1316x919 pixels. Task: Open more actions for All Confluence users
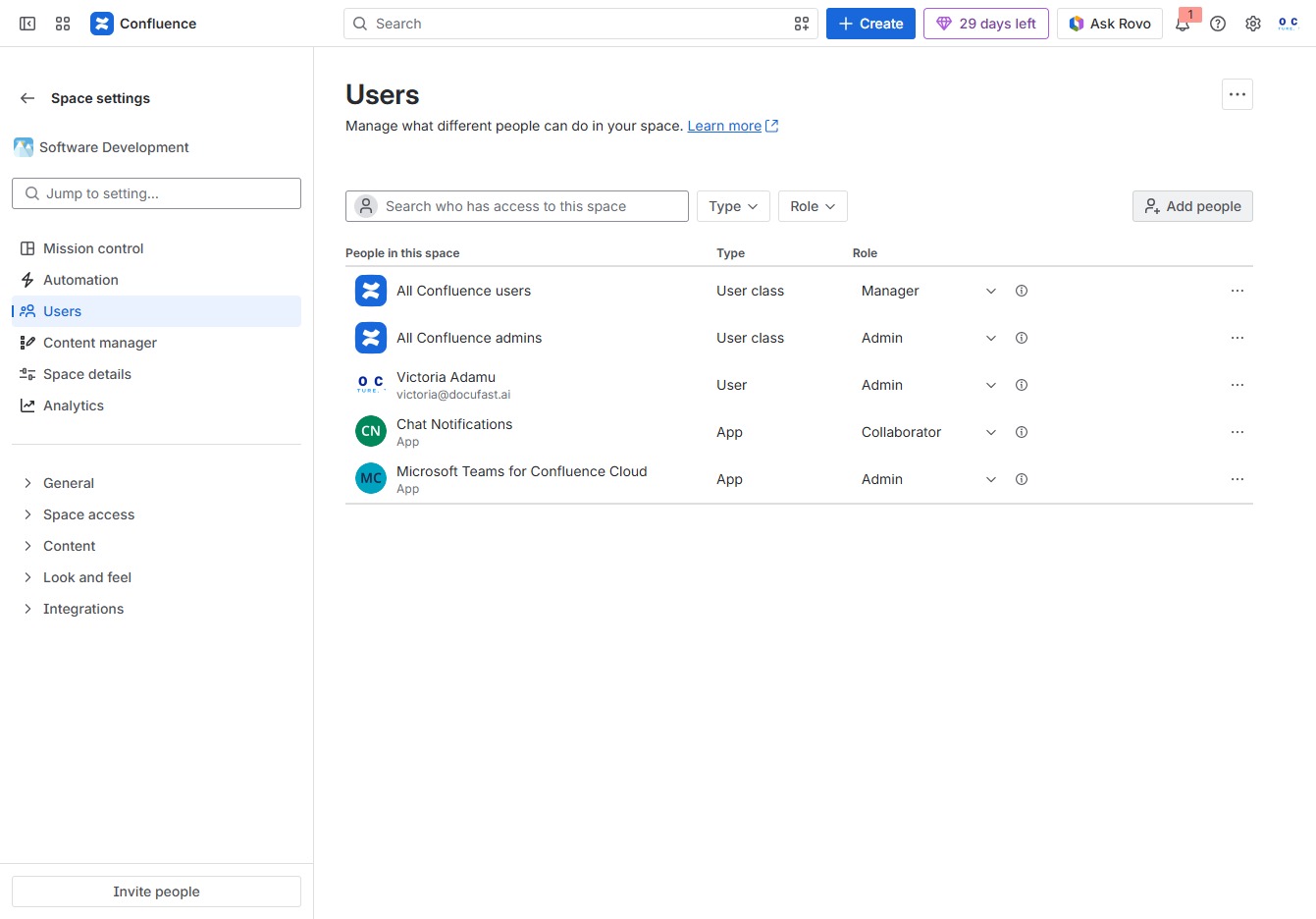(1237, 291)
